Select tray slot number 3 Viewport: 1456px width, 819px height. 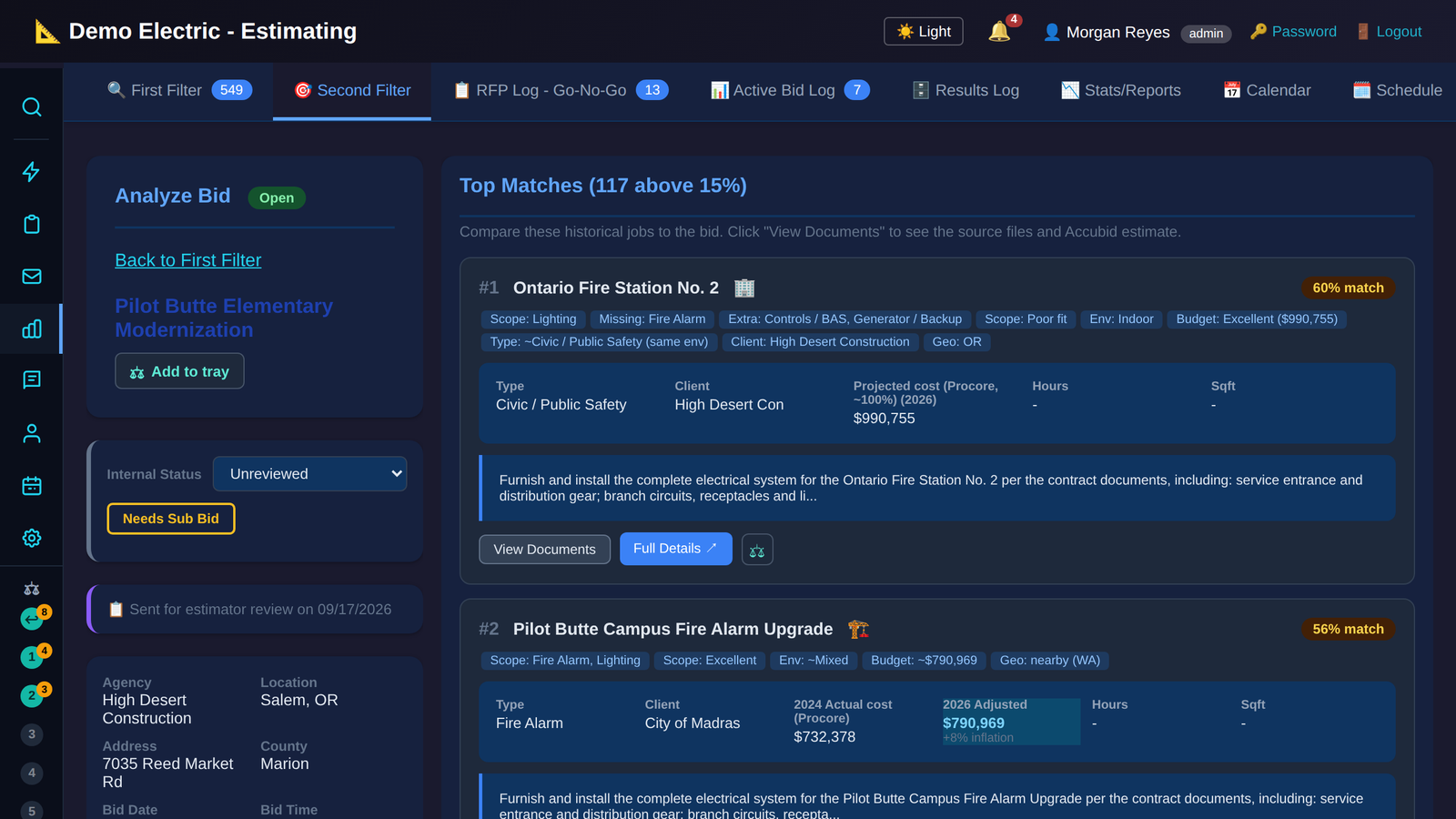[x=32, y=734]
